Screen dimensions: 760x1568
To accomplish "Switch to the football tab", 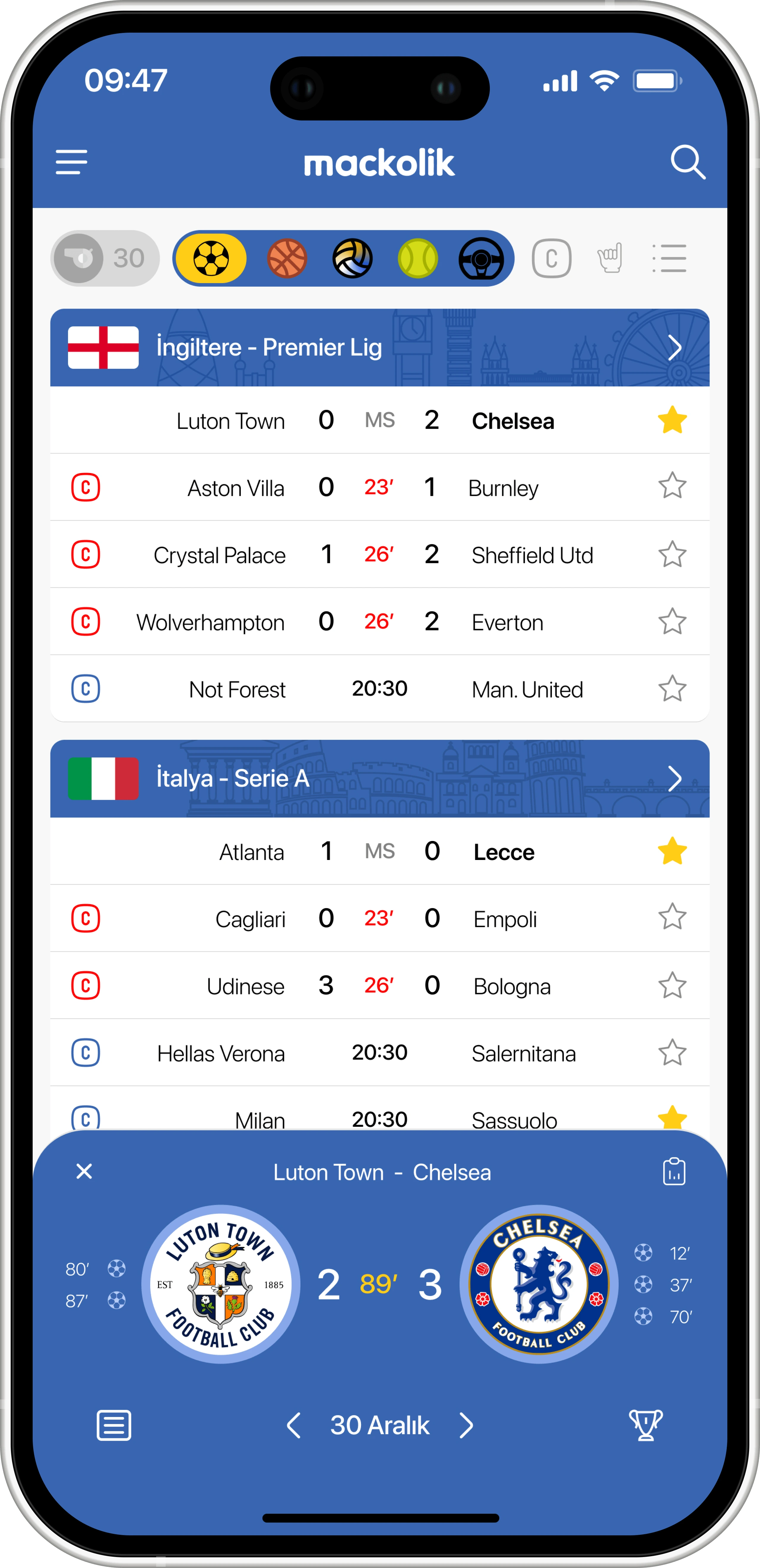I will tap(211, 259).
